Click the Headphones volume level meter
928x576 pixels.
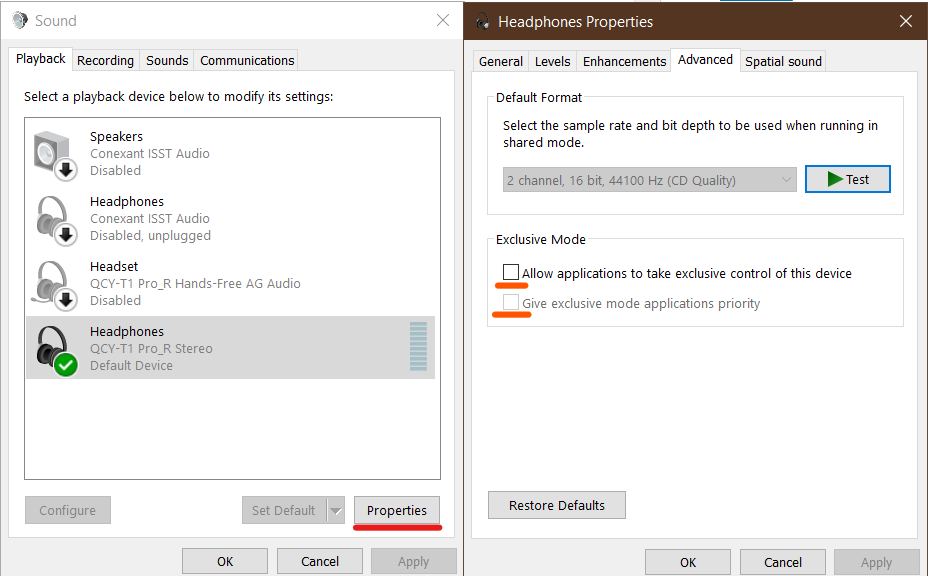[x=418, y=347]
